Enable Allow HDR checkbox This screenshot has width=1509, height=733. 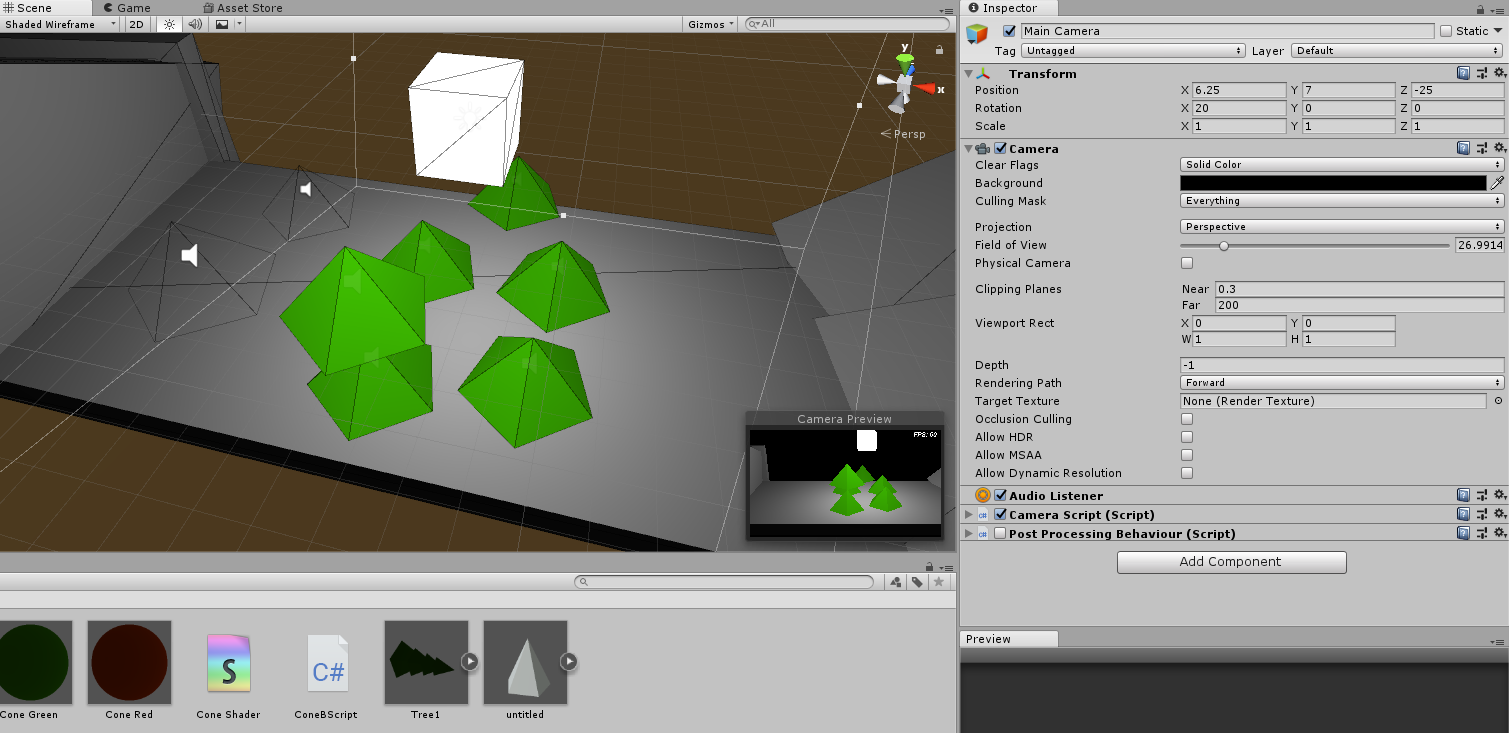click(1187, 437)
